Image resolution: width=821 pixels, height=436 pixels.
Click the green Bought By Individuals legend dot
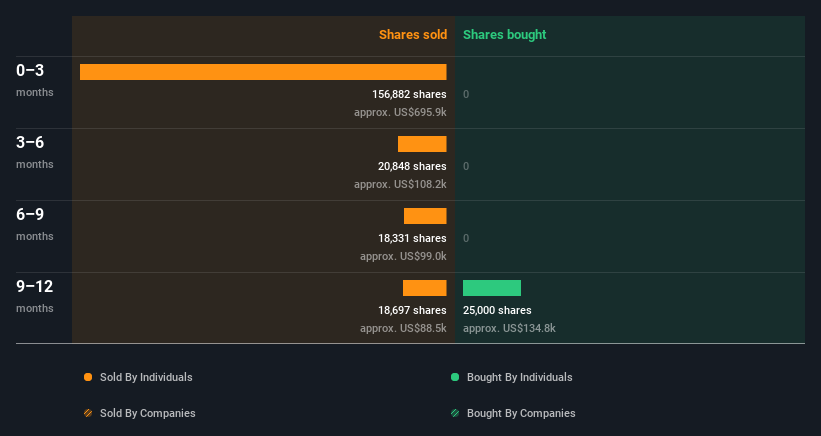[455, 377]
